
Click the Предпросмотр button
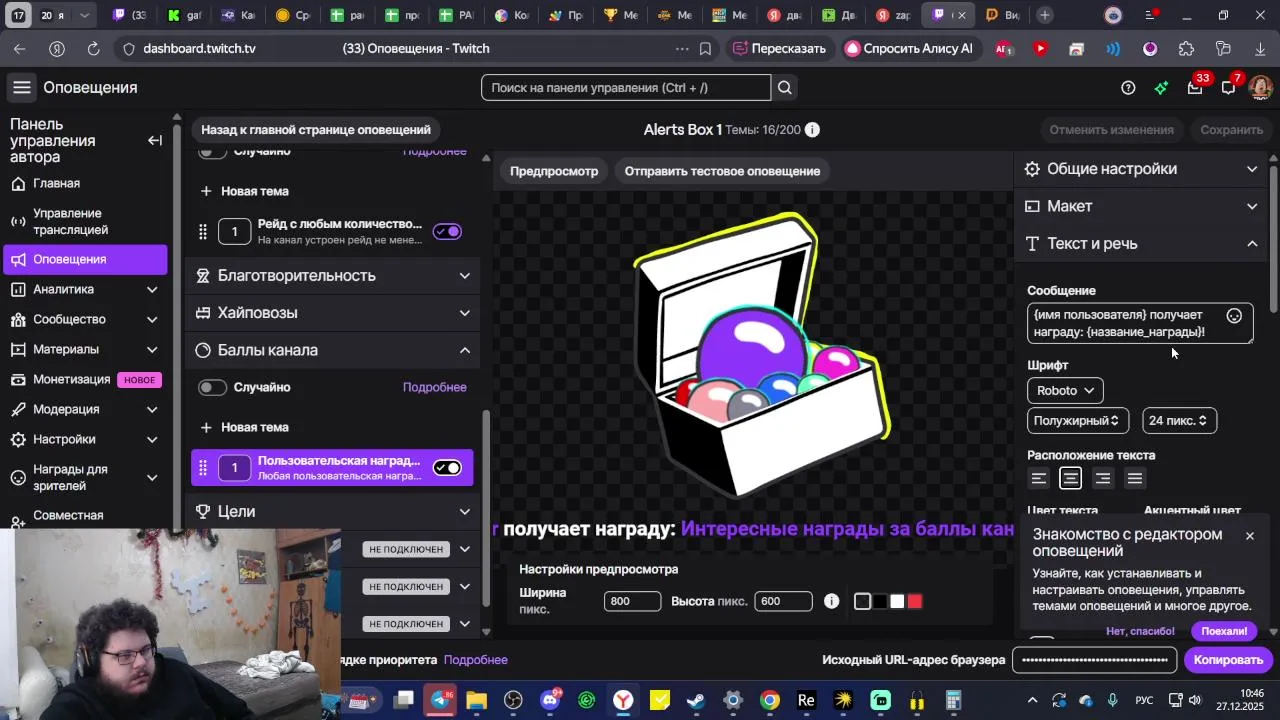click(x=554, y=171)
